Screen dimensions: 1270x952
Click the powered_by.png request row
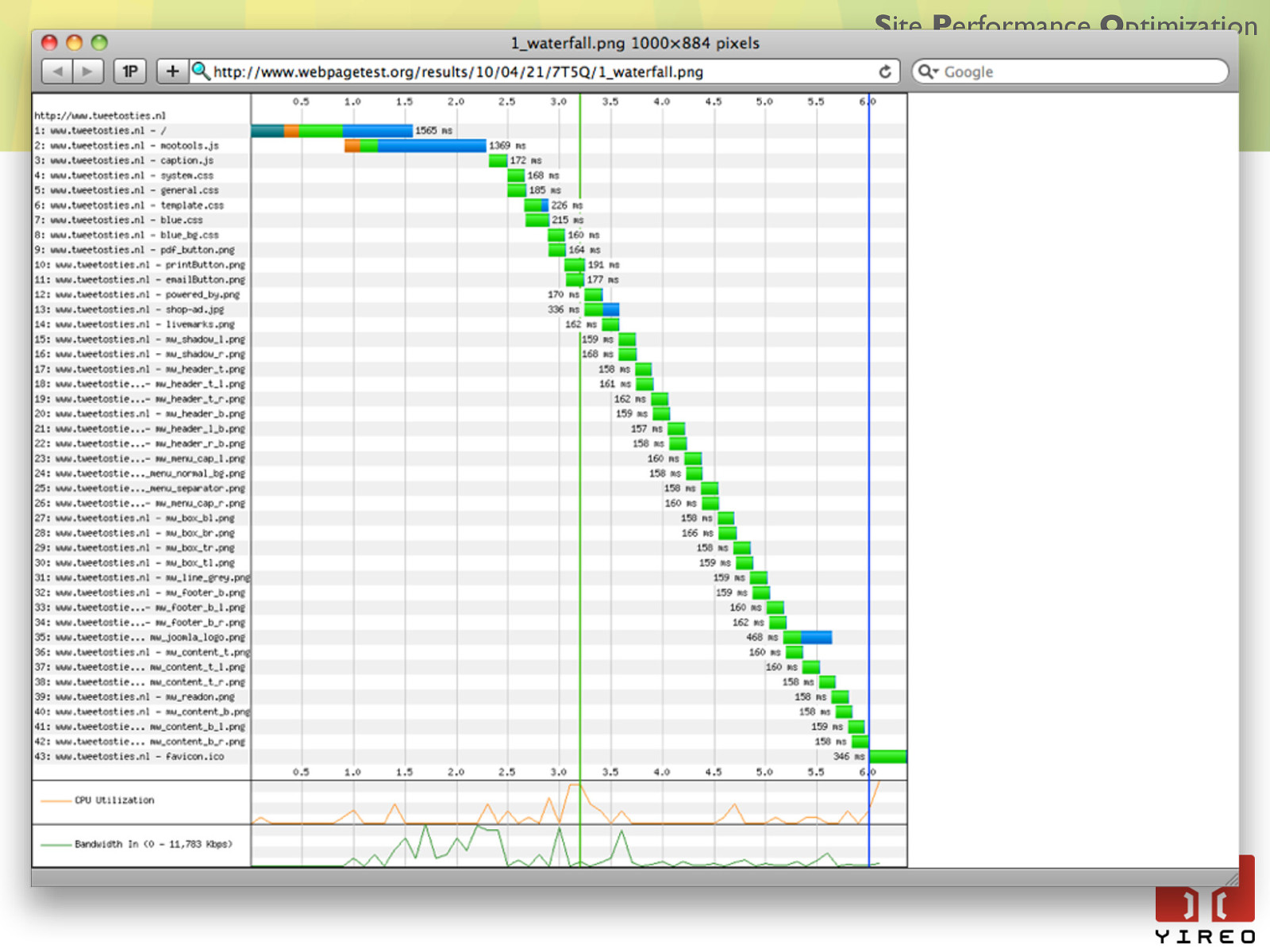click(x=470, y=294)
